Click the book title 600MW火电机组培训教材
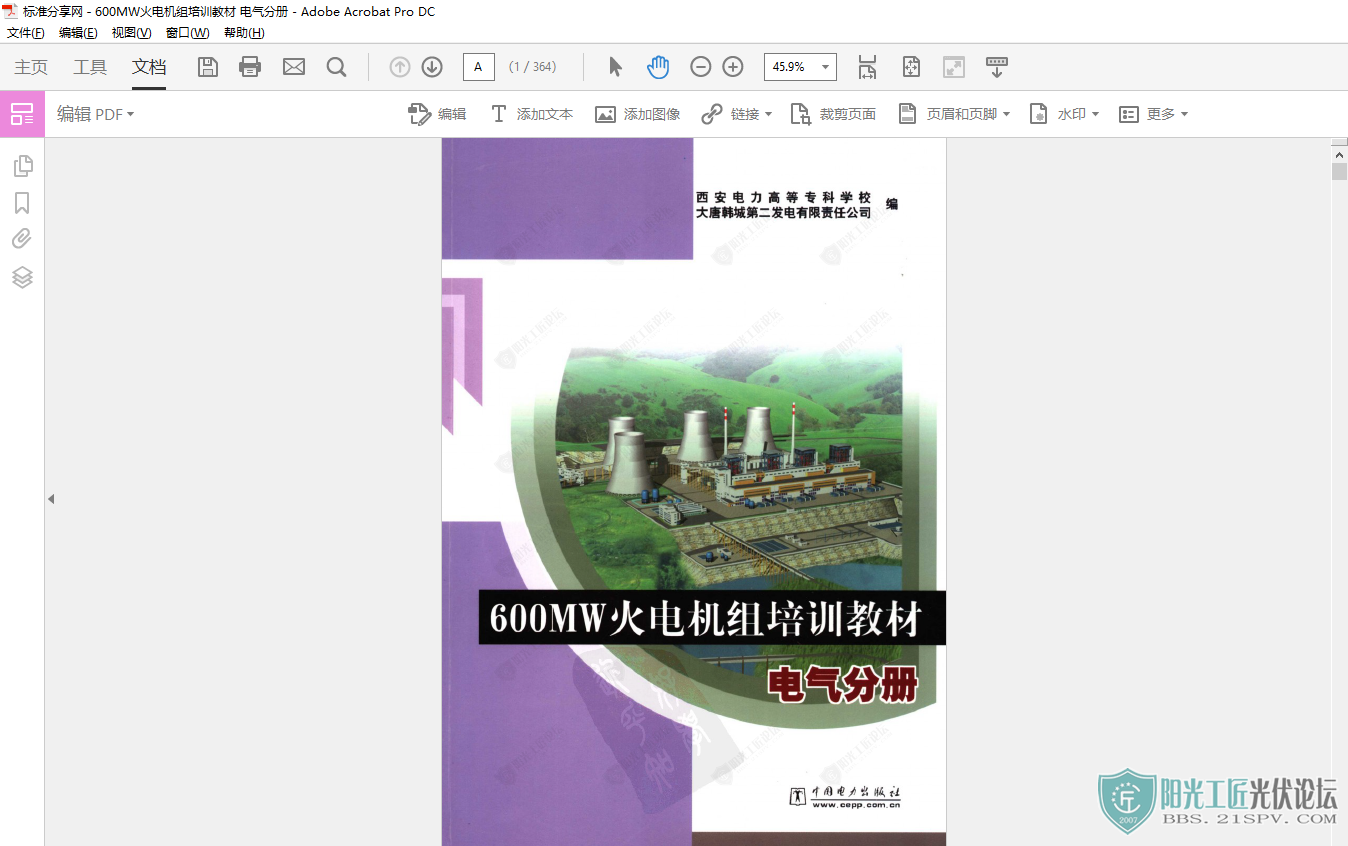Screen dimensions: 1348x846 (704, 620)
